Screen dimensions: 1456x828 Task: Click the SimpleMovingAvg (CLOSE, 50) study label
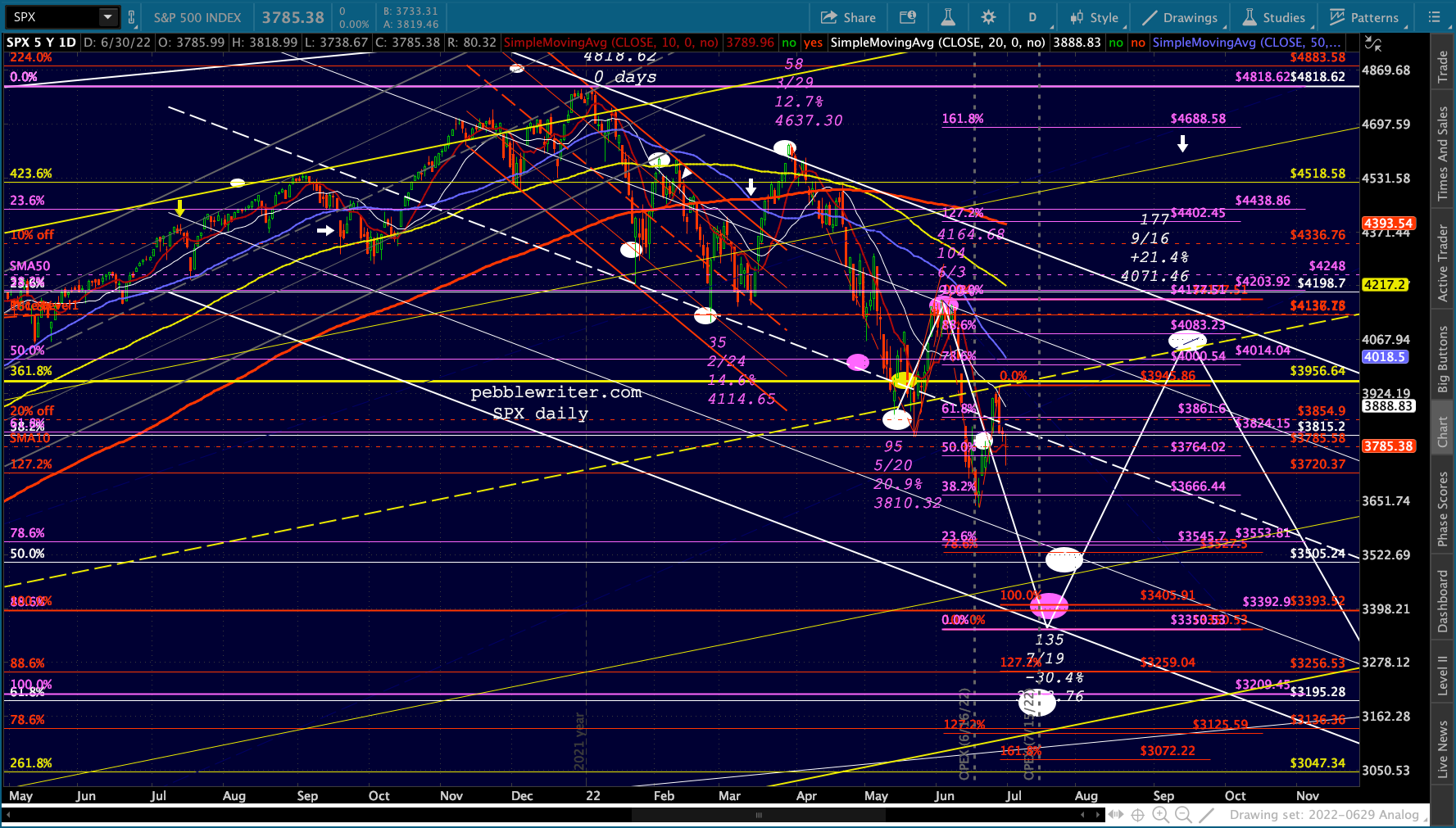[x=1247, y=43]
